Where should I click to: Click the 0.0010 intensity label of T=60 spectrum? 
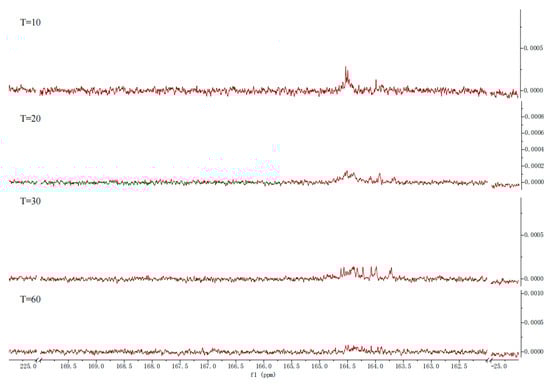point(534,293)
